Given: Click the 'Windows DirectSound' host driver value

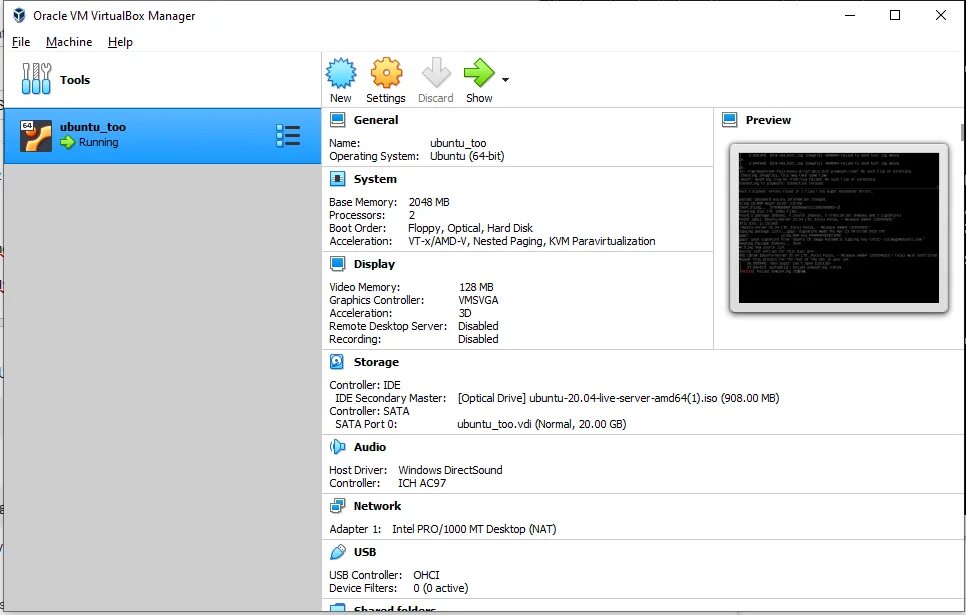Looking at the screenshot, I should pyautogui.click(x=450, y=470).
